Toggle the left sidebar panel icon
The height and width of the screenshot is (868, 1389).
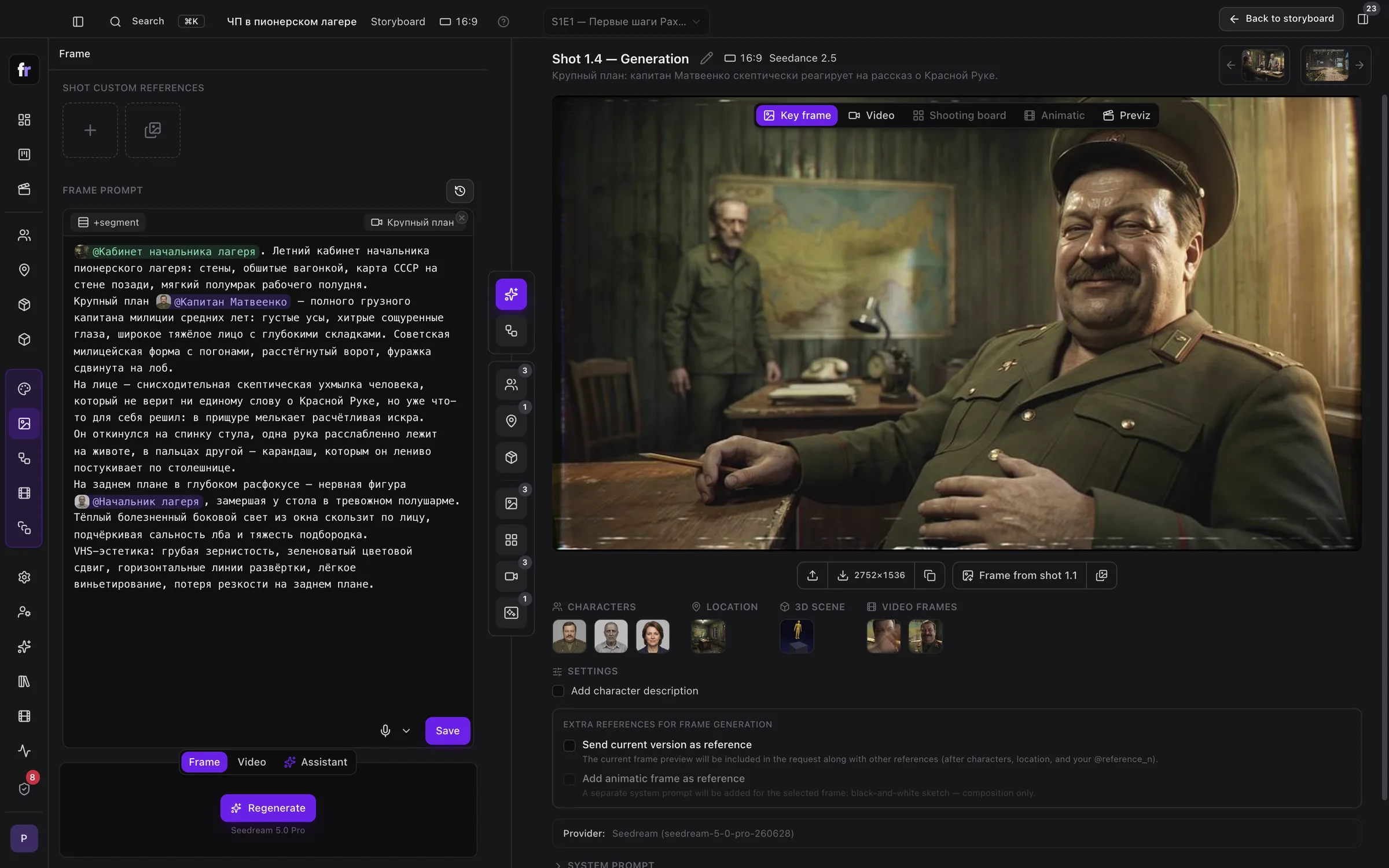tap(78, 21)
